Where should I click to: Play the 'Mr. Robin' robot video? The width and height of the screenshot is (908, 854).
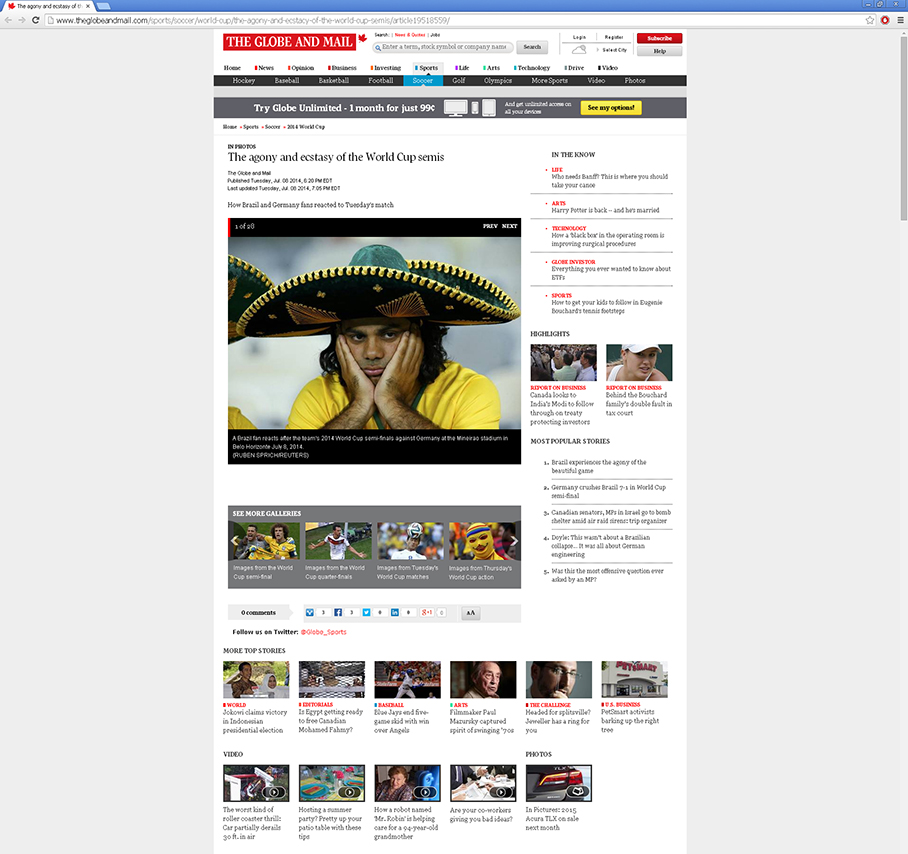407,783
